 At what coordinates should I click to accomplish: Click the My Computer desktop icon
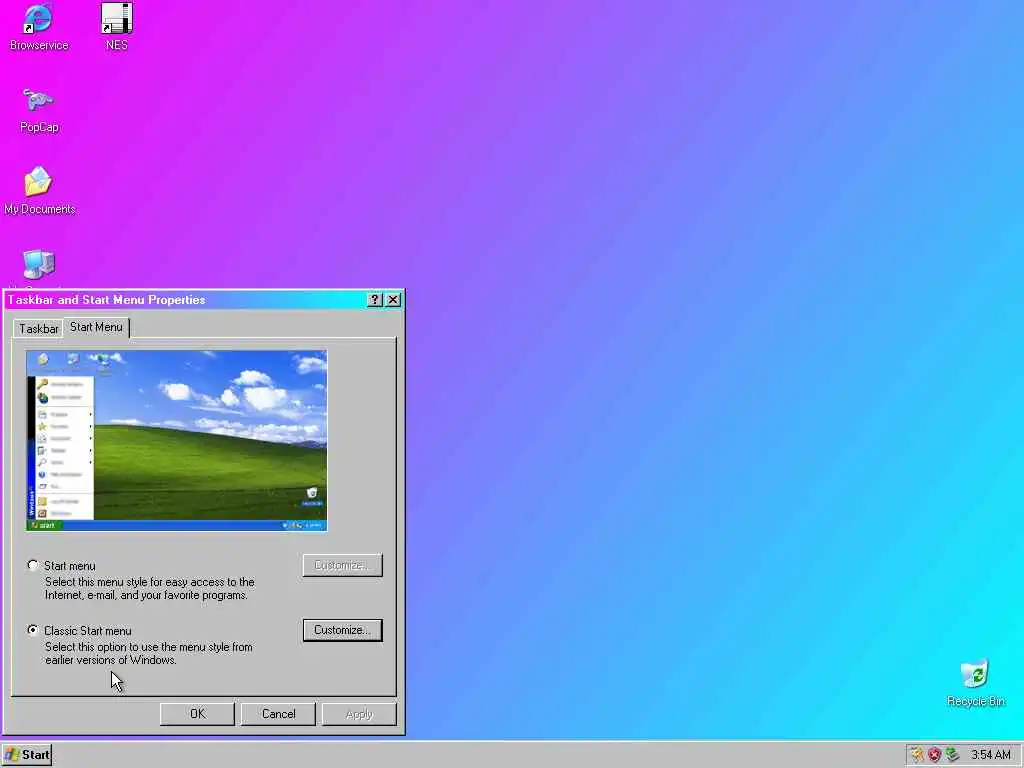(x=38, y=266)
